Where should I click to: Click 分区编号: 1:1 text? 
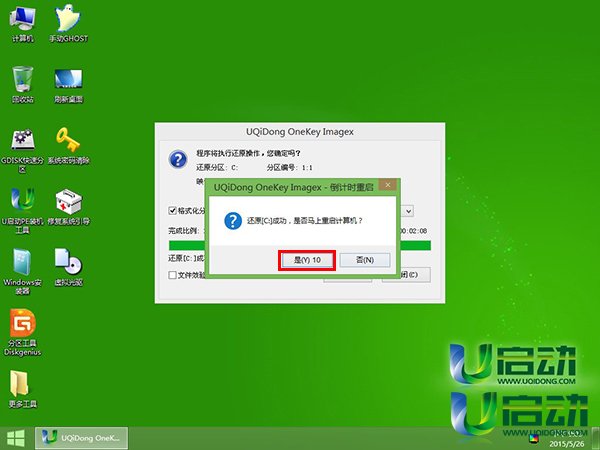(290, 168)
